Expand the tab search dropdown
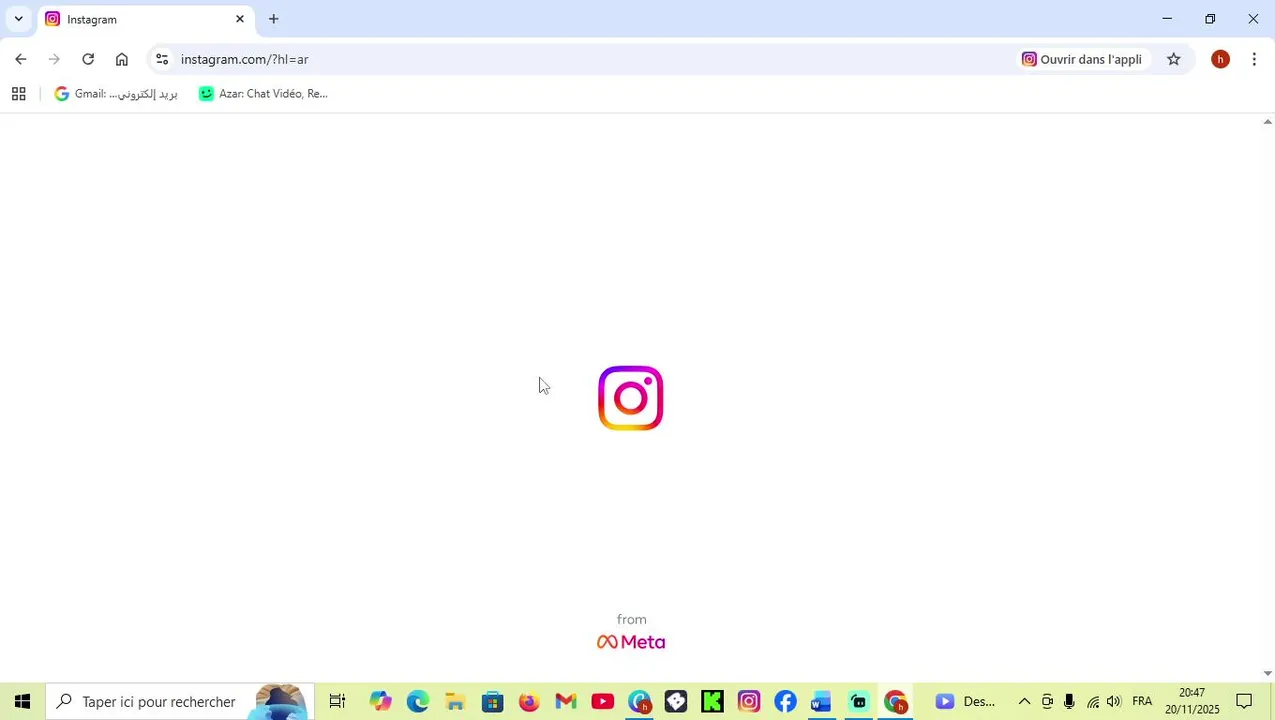The width and height of the screenshot is (1275, 720). (18, 19)
